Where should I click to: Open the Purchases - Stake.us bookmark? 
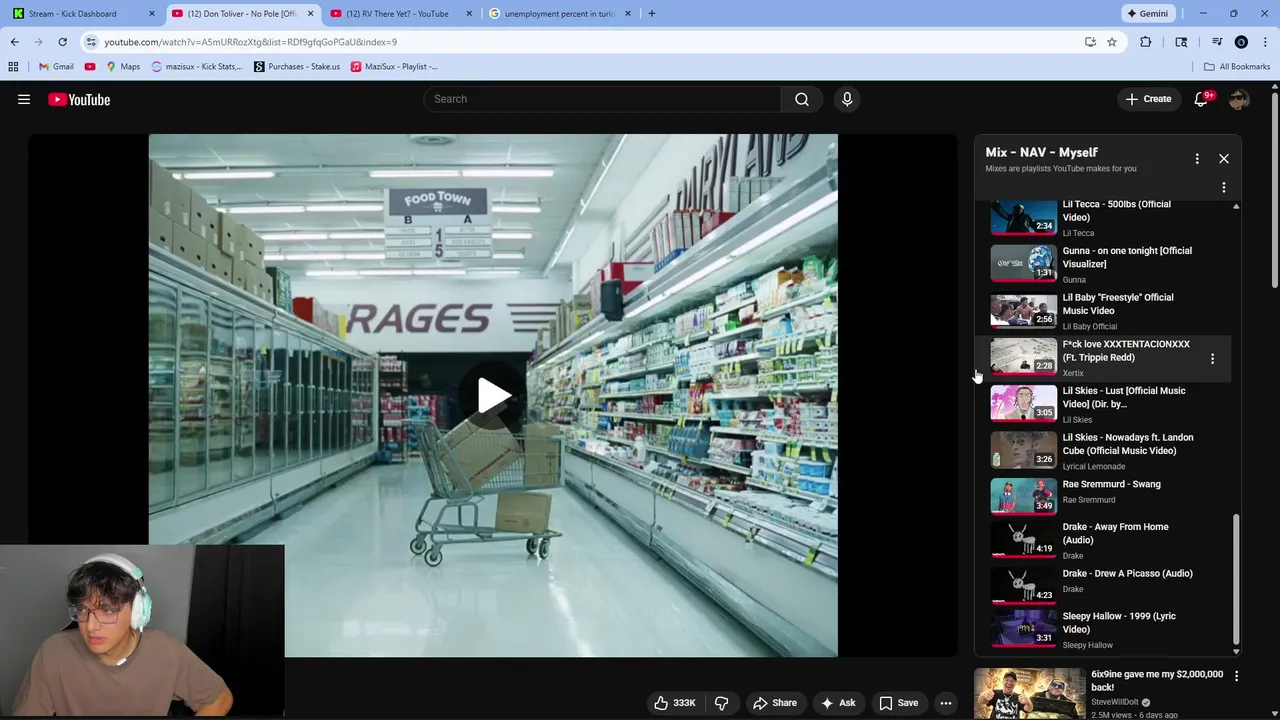(297, 66)
